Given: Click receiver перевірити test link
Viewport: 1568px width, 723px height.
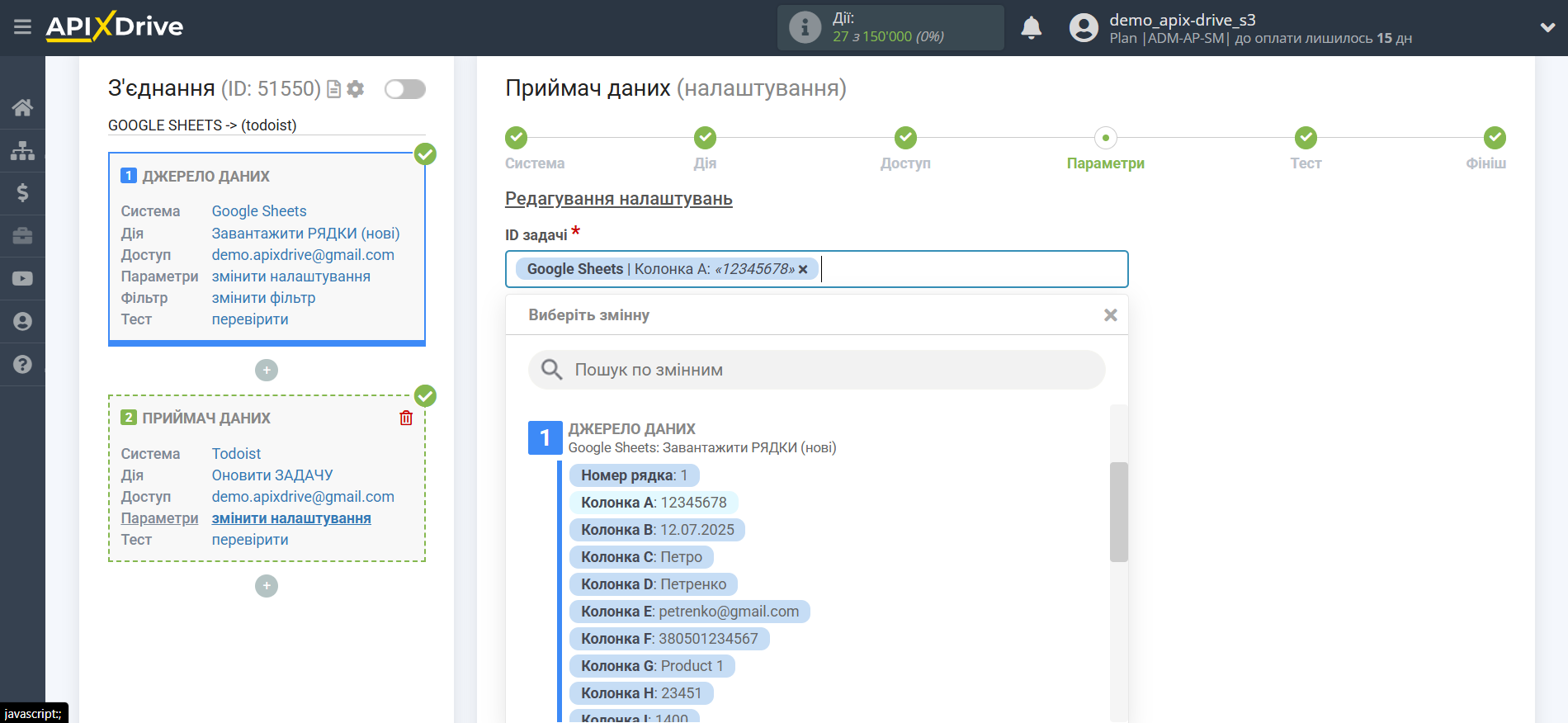Looking at the screenshot, I should coord(250,540).
